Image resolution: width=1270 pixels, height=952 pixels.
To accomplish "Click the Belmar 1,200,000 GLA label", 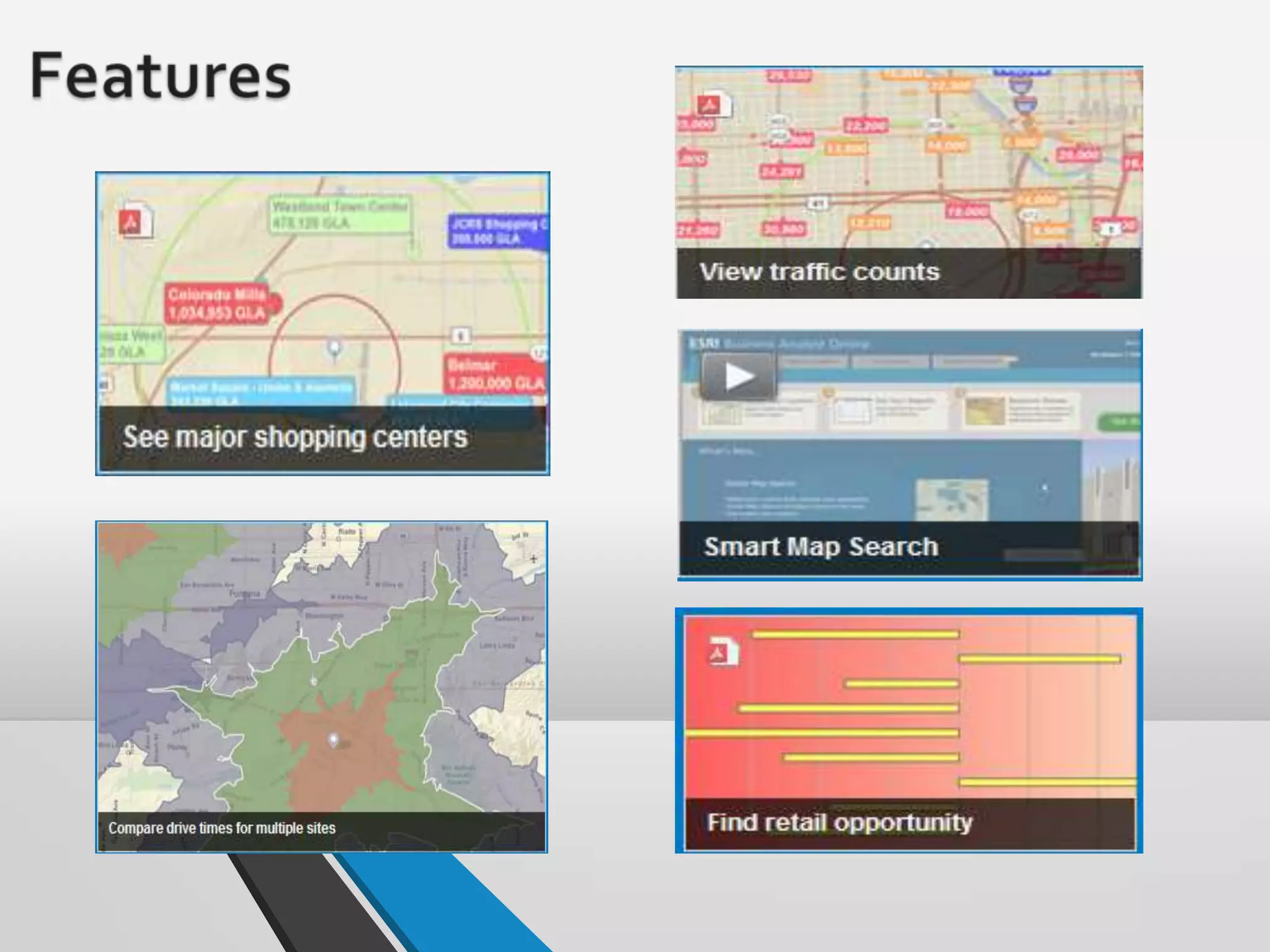I will (494, 374).
